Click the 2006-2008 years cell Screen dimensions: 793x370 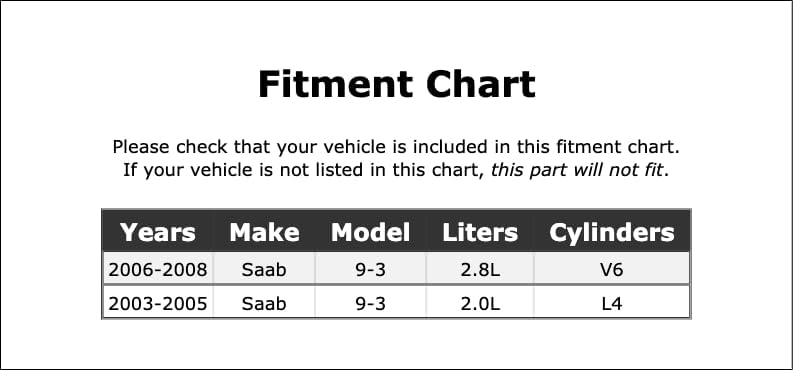pos(158,270)
